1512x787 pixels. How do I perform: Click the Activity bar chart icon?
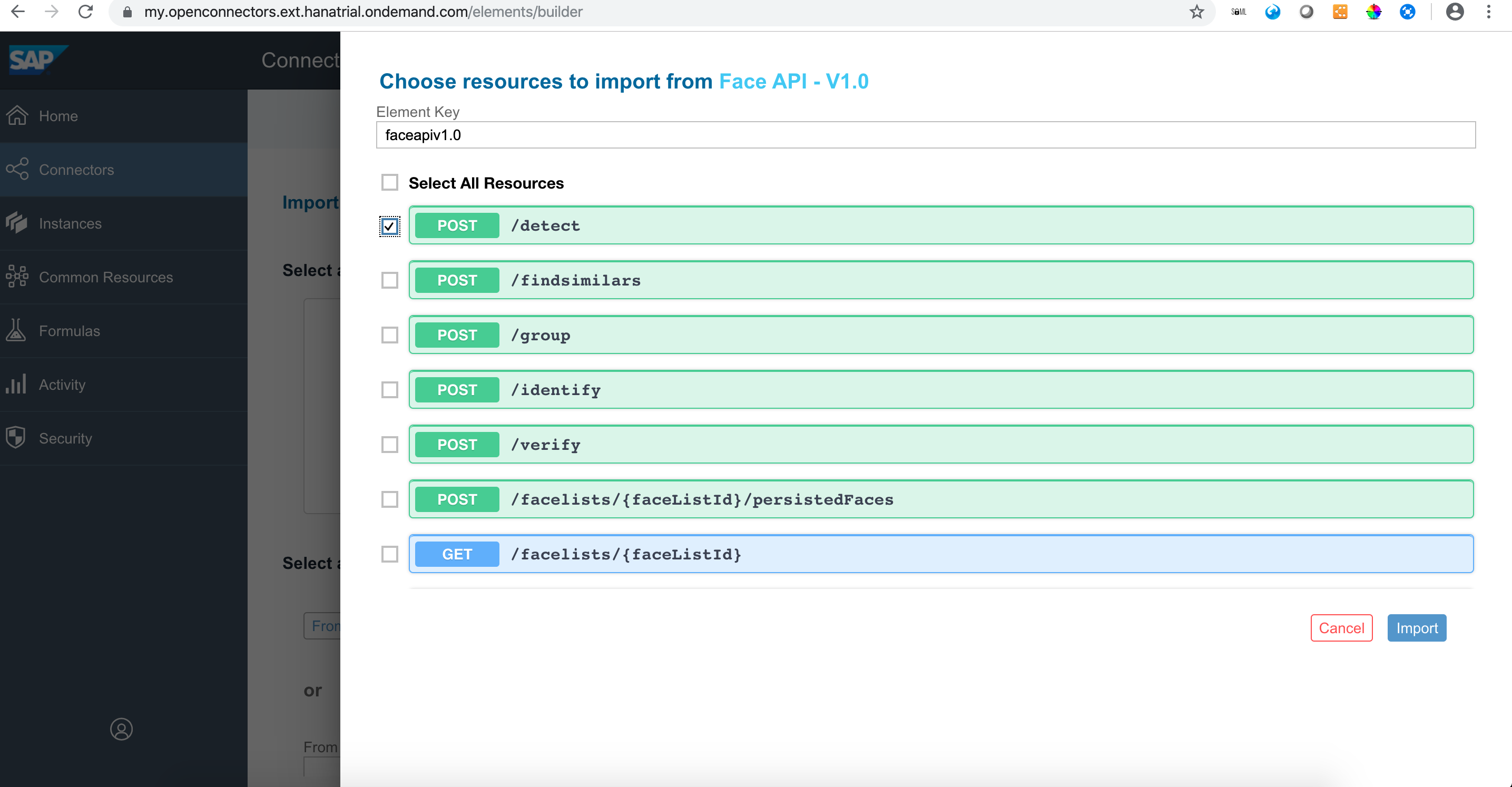(x=16, y=384)
